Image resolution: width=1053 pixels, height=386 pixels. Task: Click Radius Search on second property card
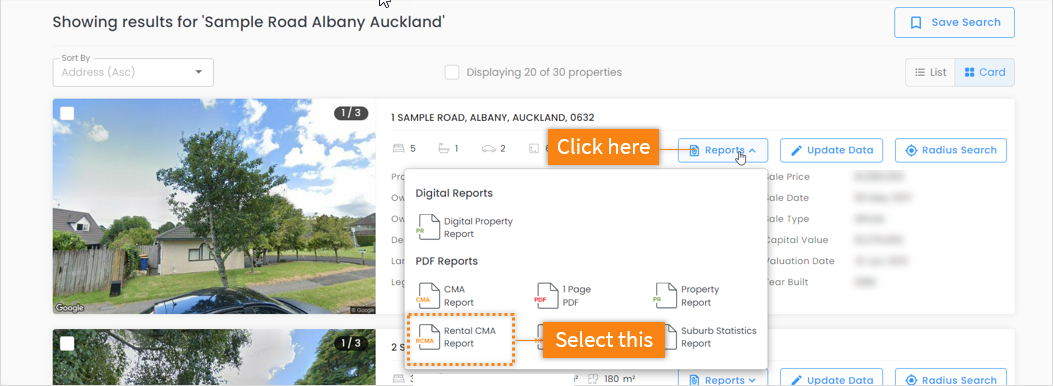tap(951, 378)
